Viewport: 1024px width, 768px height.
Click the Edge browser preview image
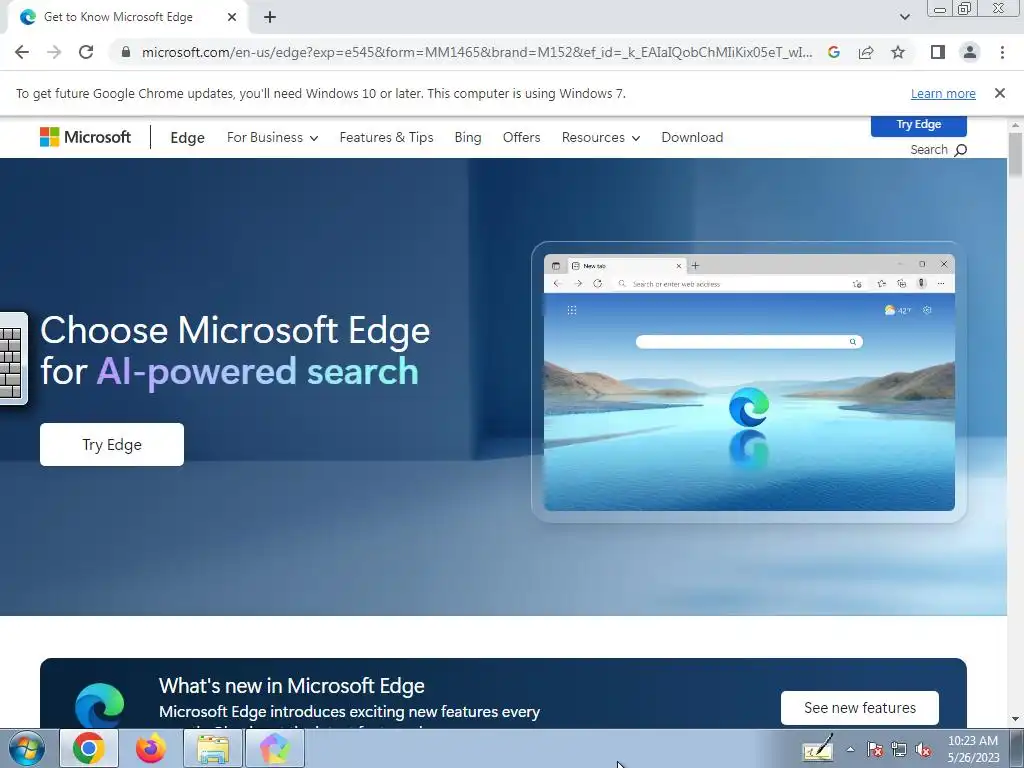click(x=749, y=382)
